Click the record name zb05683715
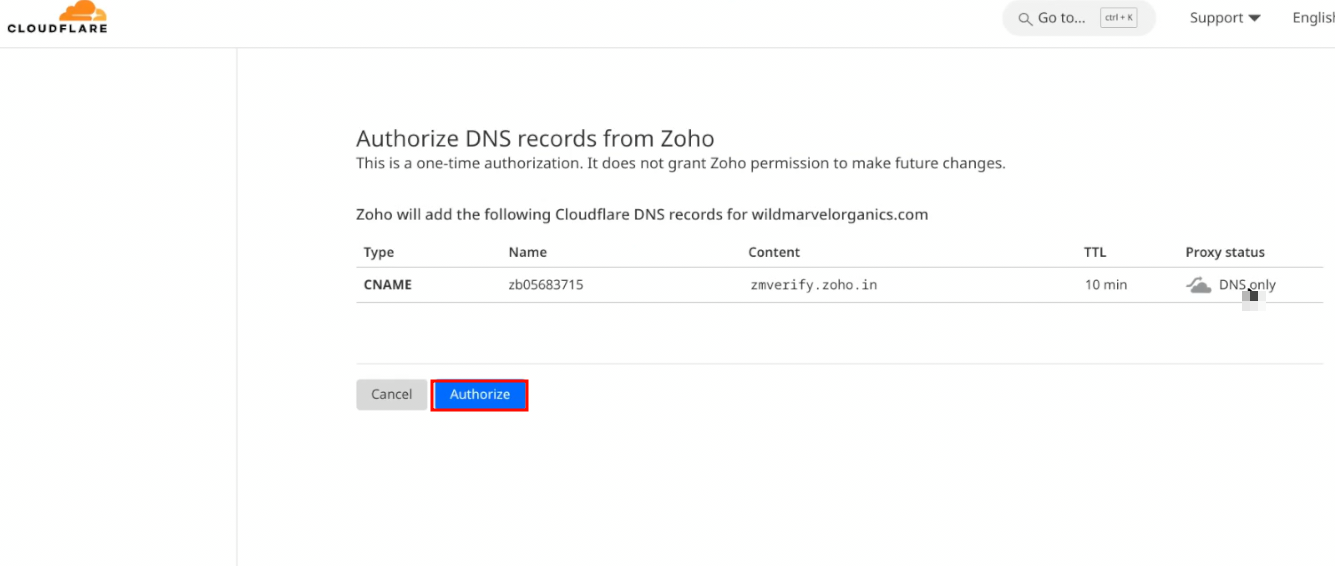The height and width of the screenshot is (566, 1335). (x=545, y=285)
